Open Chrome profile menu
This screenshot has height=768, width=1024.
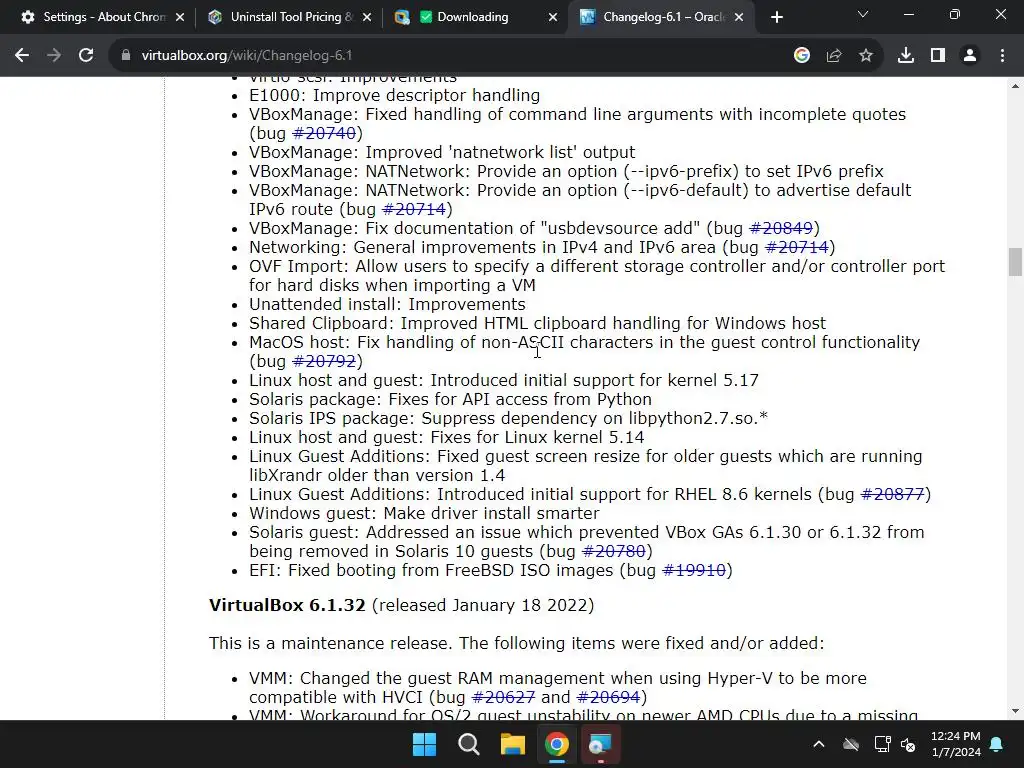[x=970, y=56]
